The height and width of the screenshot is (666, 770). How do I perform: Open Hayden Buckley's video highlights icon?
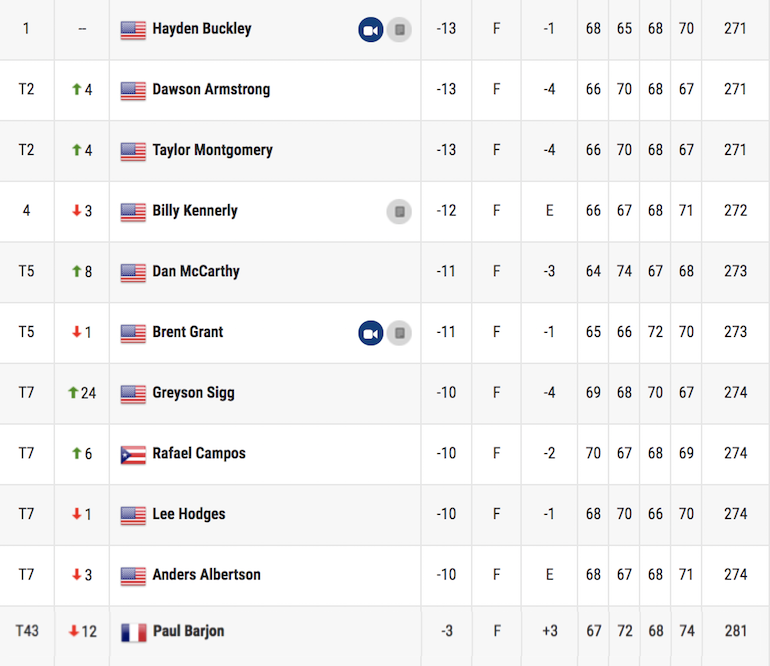[371, 29]
